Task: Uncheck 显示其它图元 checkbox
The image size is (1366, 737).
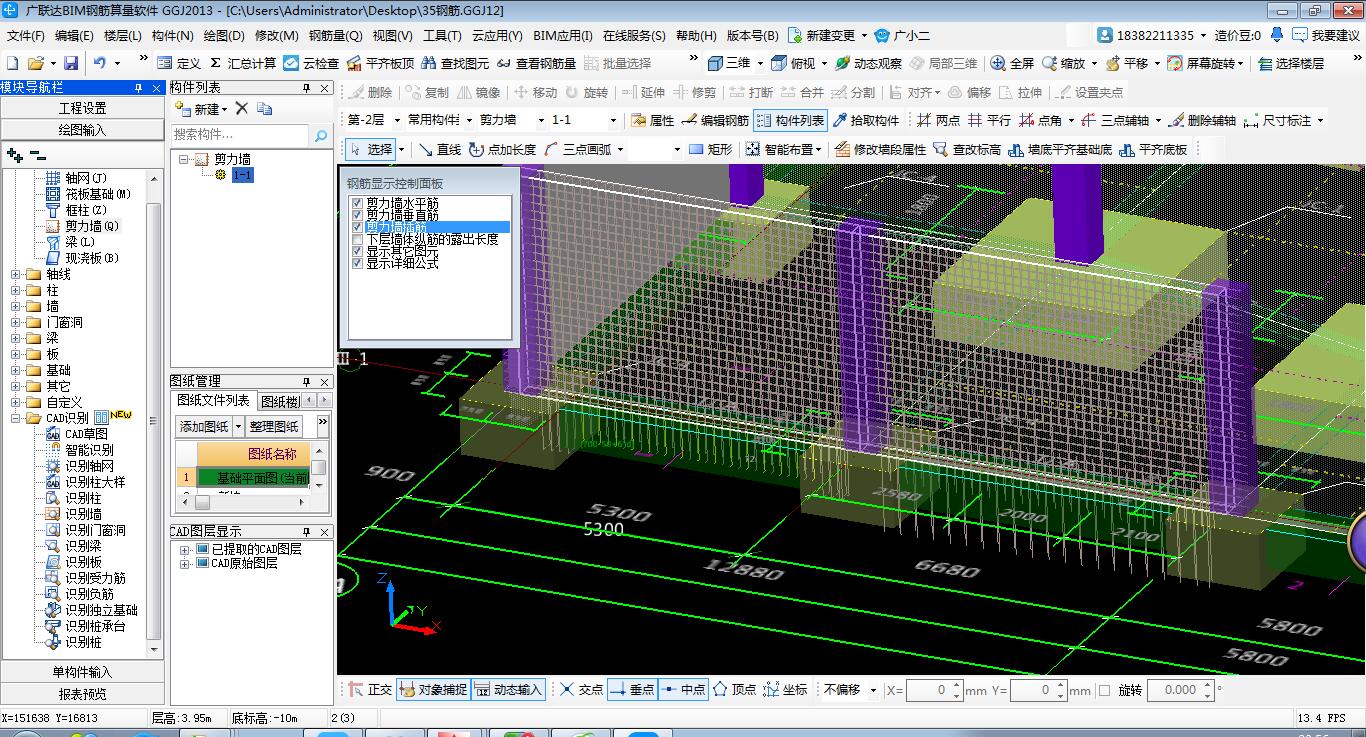Action: point(357,251)
